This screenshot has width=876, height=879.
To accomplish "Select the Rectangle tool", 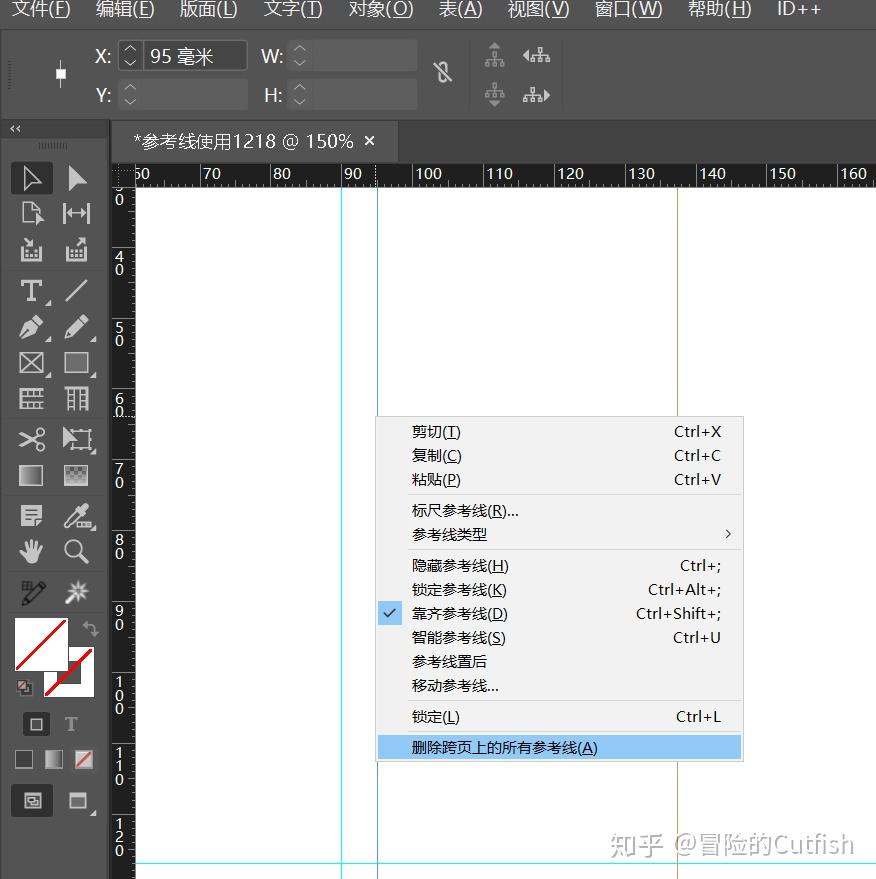I will pos(77,363).
